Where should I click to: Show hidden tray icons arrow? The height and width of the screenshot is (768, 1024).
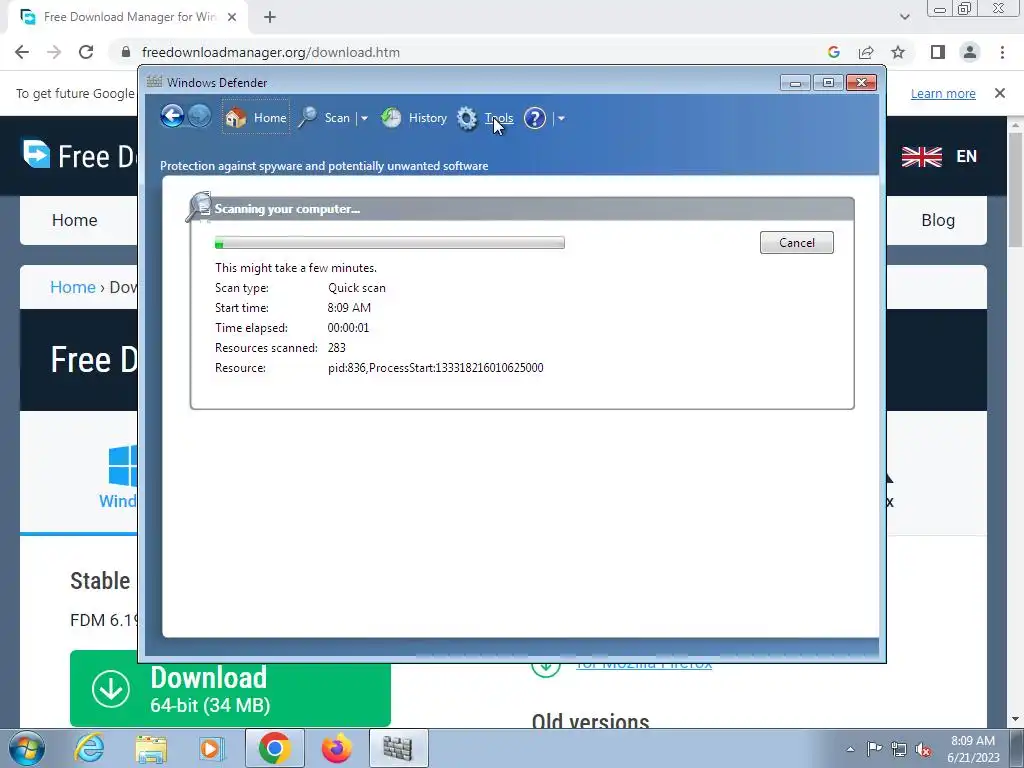(850, 749)
